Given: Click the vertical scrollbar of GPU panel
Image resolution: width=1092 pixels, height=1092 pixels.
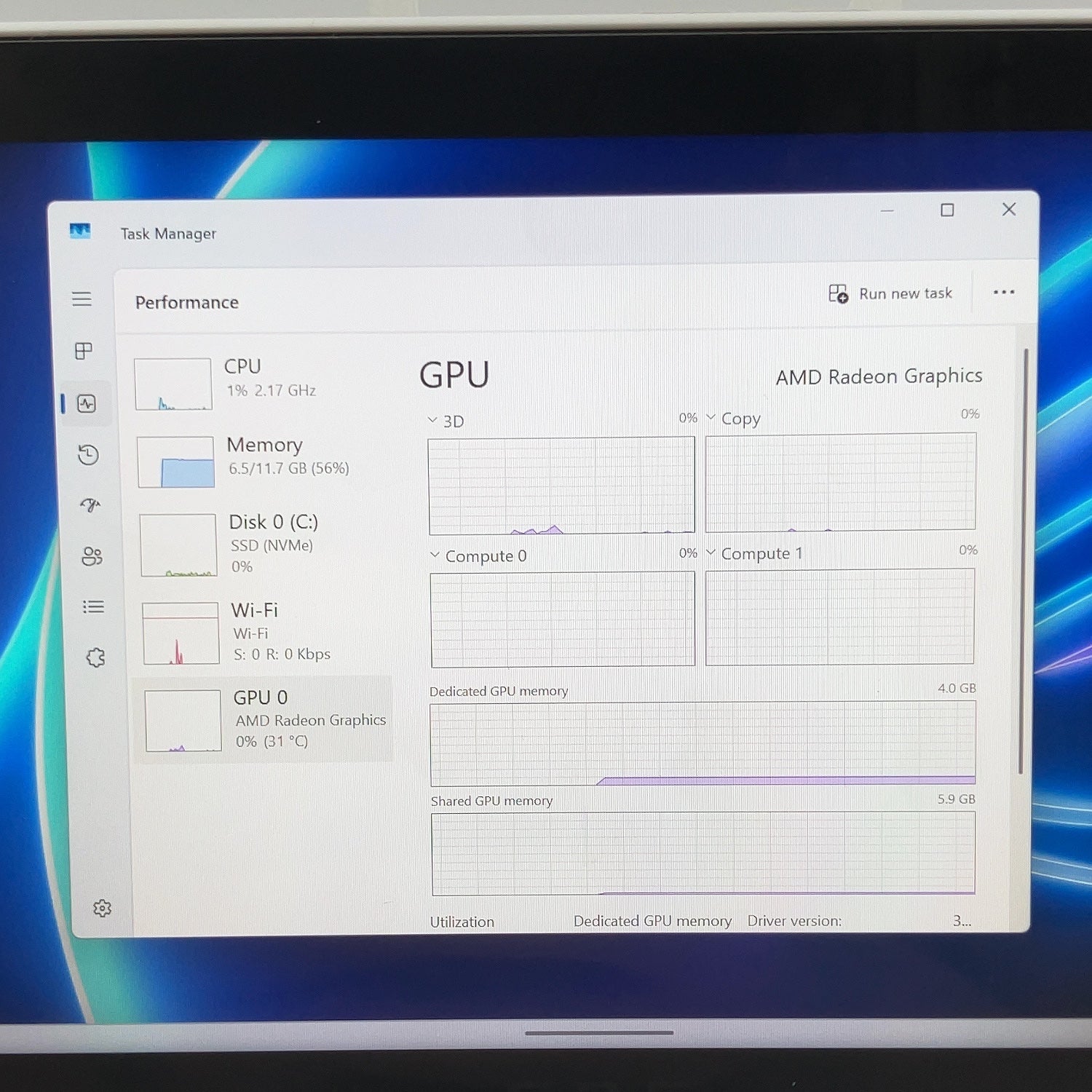Looking at the screenshot, I should pos(1022,561).
